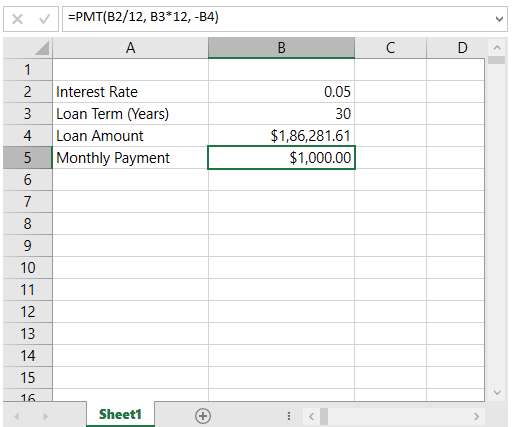Click the vertical scroll down arrow
The height and width of the screenshot is (427, 515).
(x=497, y=392)
